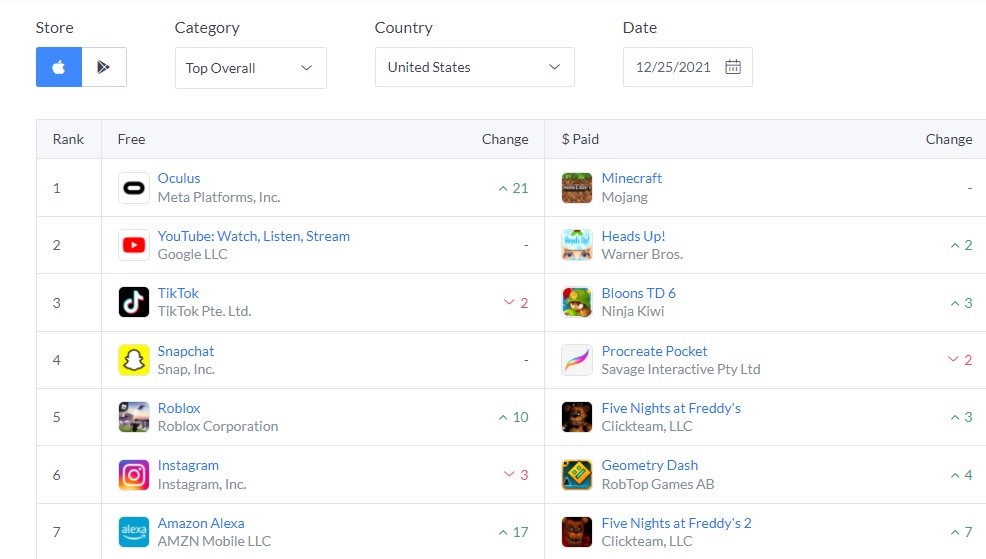Click the Instagram app icon

click(x=134, y=474)
